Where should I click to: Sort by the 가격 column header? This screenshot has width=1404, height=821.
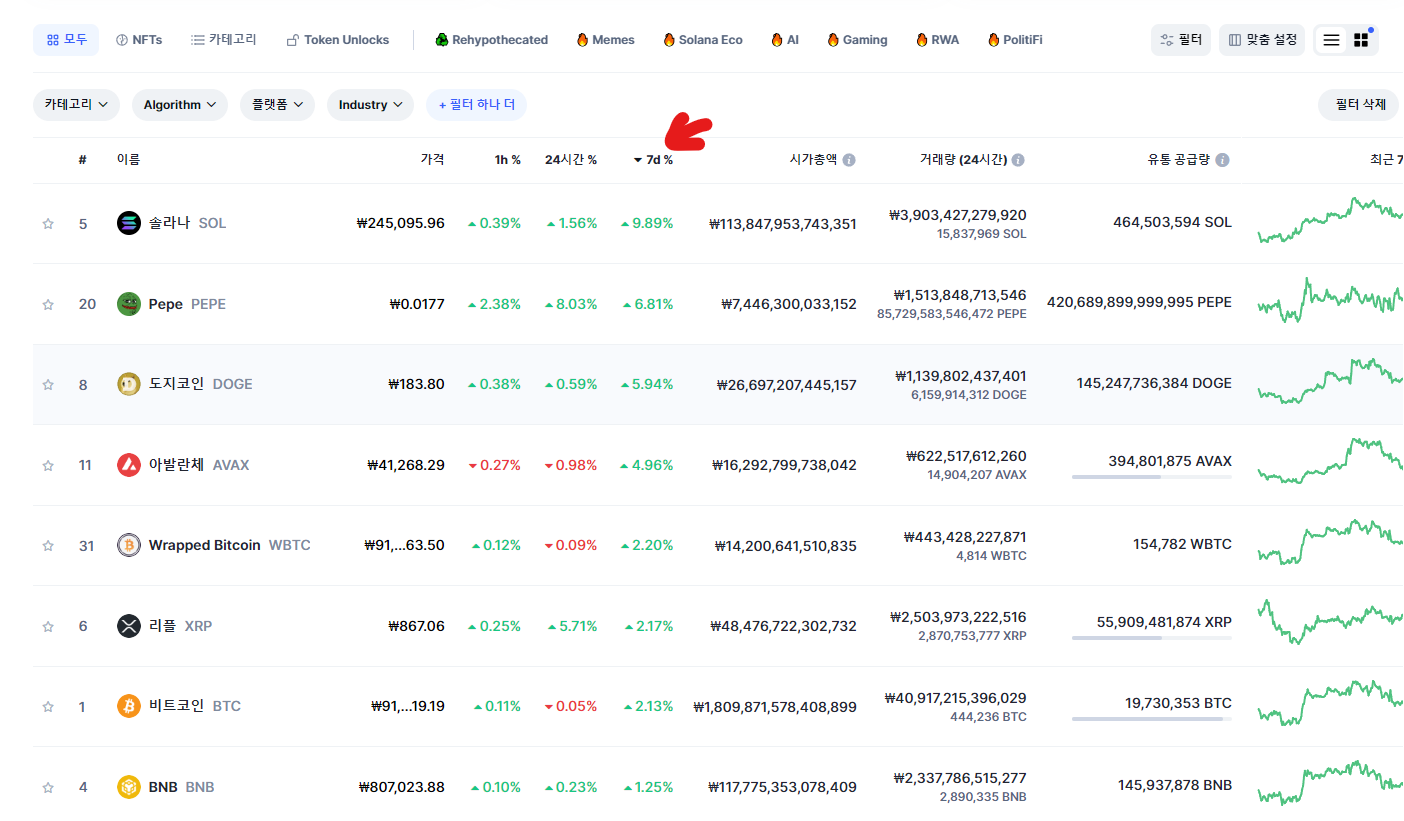coord(432,160)
